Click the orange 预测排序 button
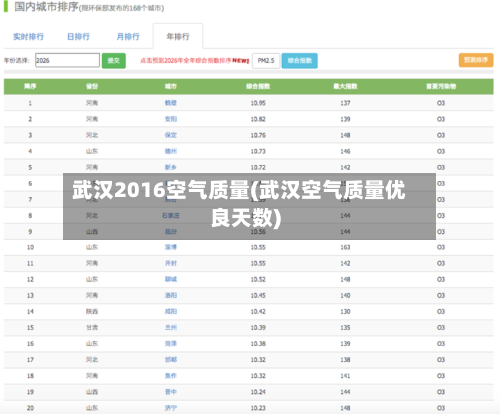 click(x=476, y=60)
